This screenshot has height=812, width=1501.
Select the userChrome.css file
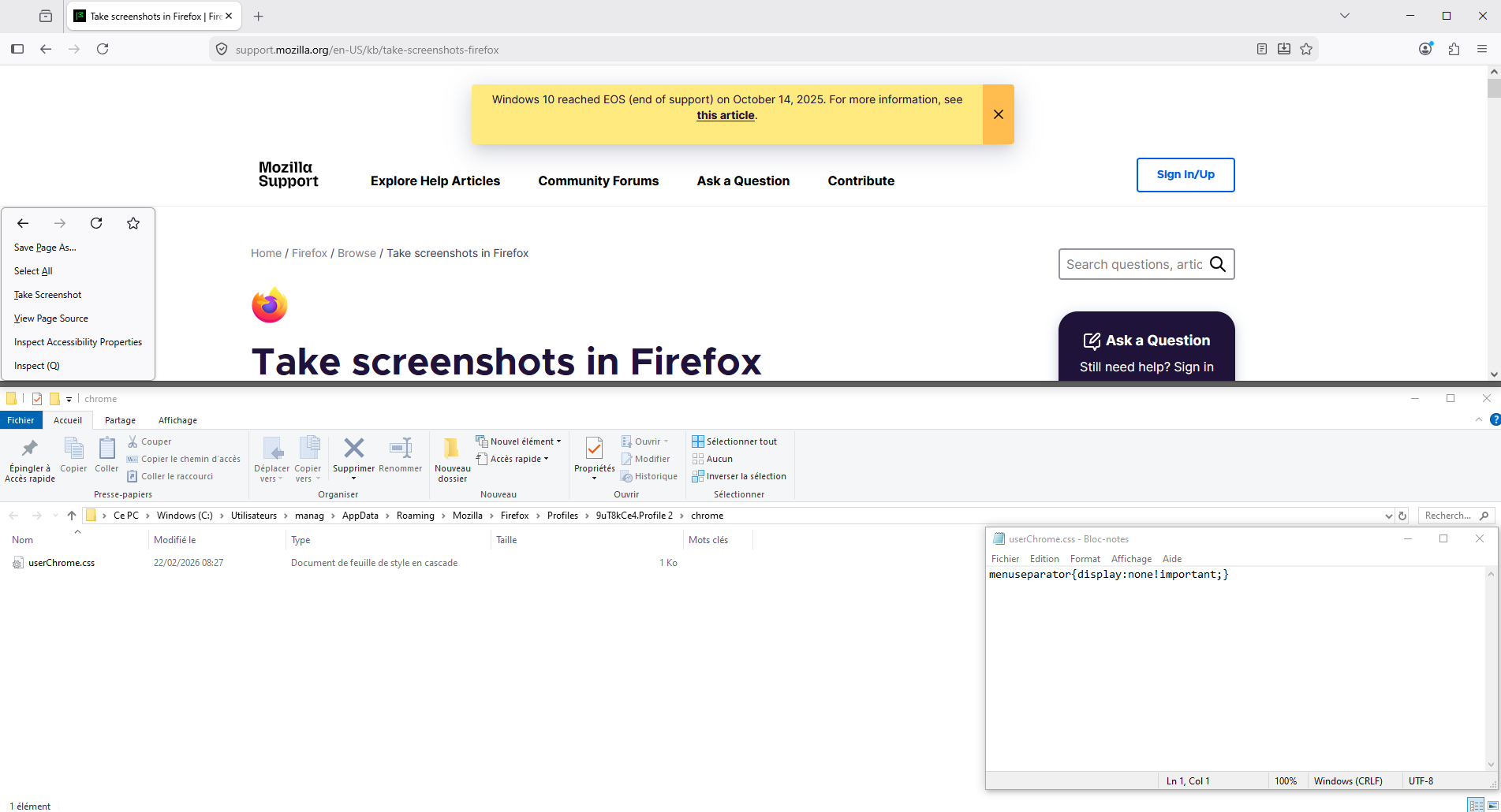[x=62, y=563]
